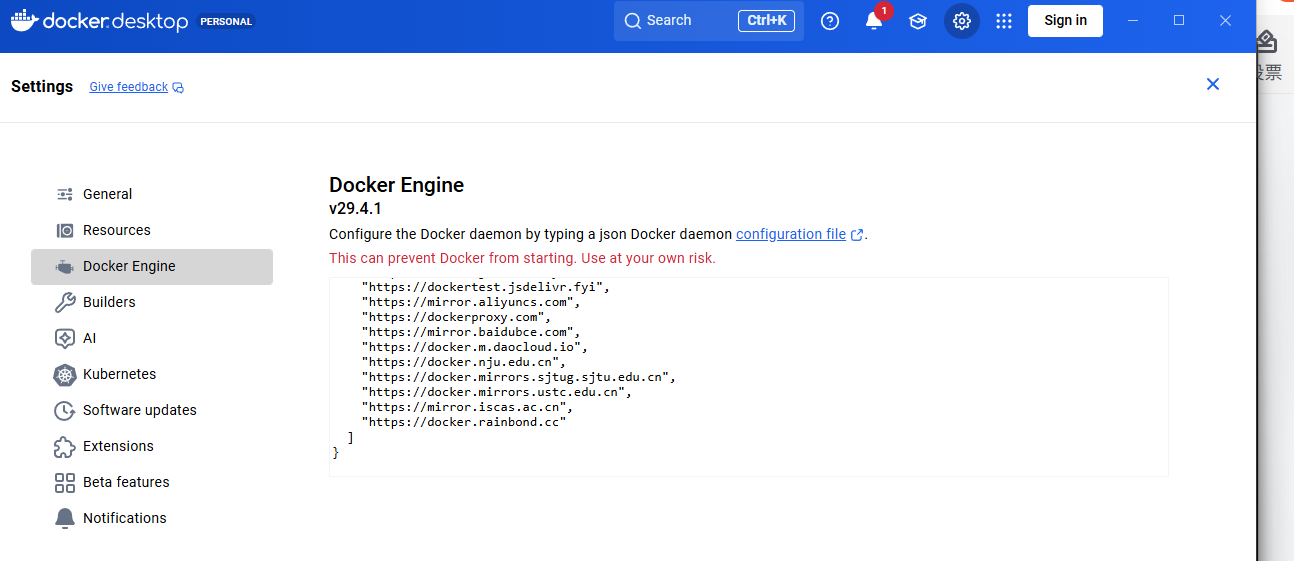Click the AI sparkle icon
Screen dimensions: 1294x561
[65, 338]
